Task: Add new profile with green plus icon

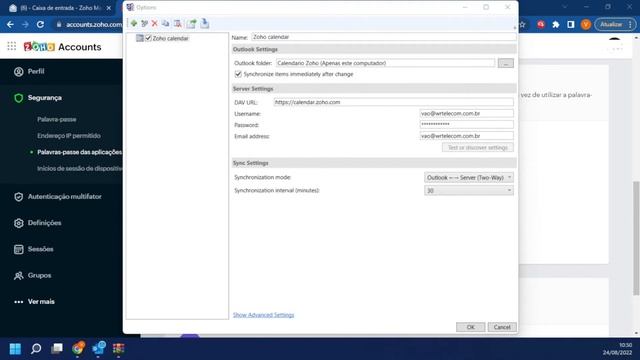Action: tap(133, 24)
